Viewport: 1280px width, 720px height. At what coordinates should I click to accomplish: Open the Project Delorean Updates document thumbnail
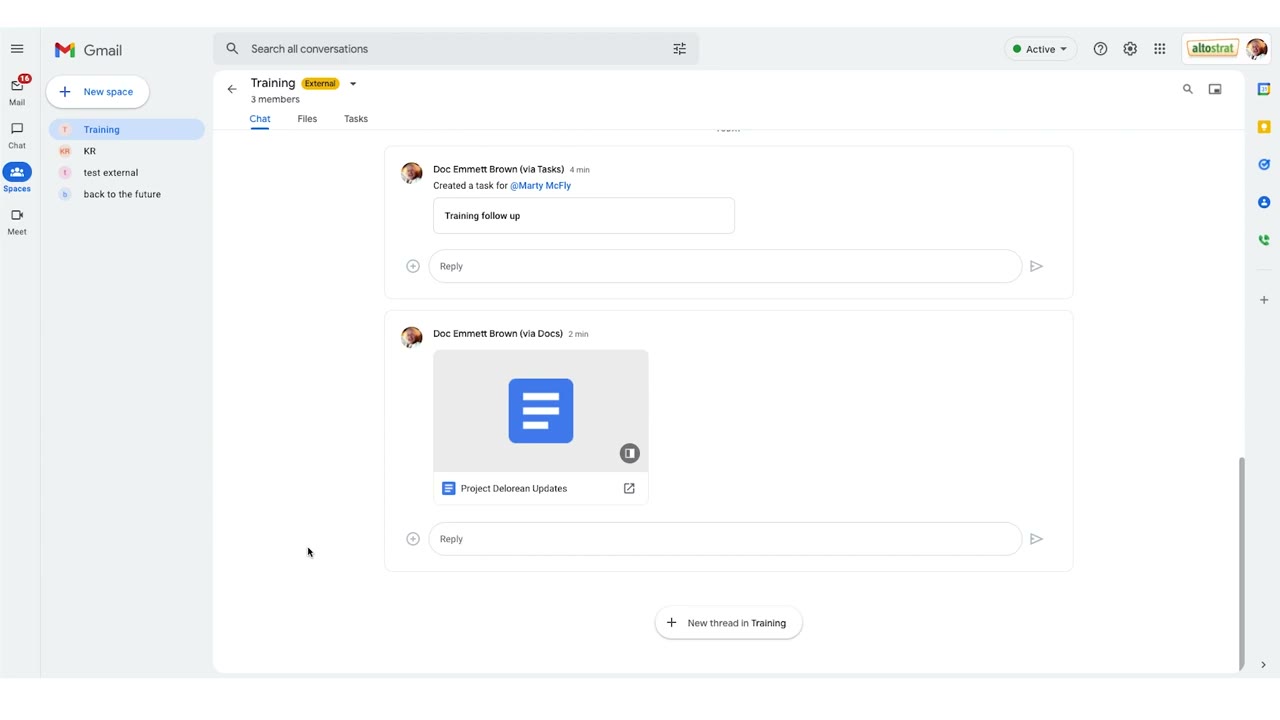click(541, 411)
